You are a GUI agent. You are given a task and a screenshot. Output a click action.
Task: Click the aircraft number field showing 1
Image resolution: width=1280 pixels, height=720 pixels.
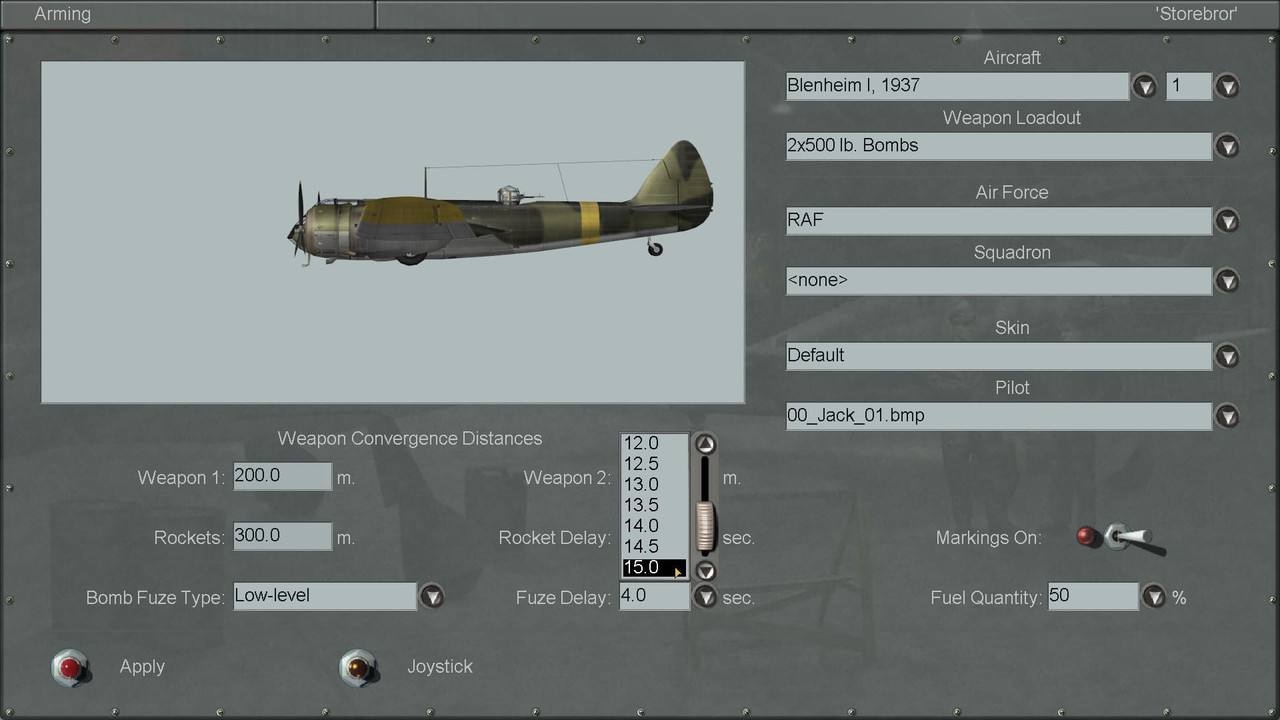point(1189,86)
